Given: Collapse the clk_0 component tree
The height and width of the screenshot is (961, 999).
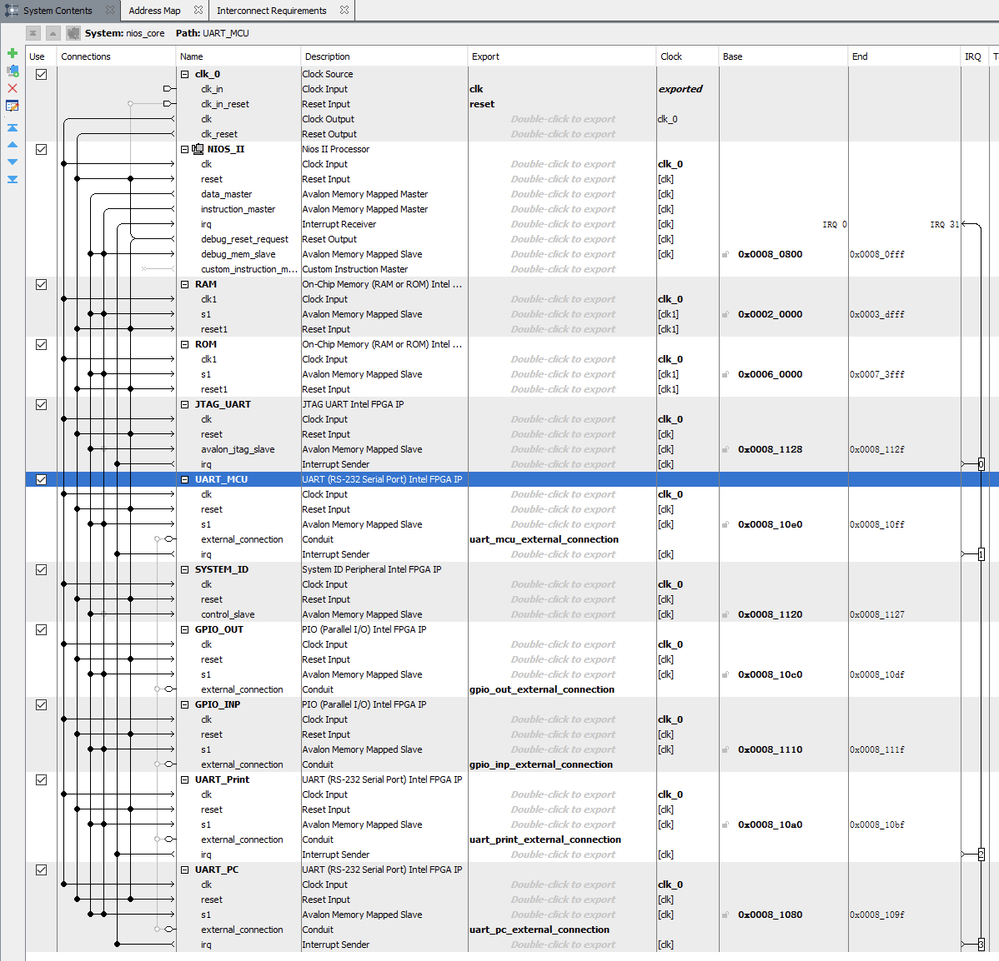Looking at the screenshot, I should pos(185,74).
